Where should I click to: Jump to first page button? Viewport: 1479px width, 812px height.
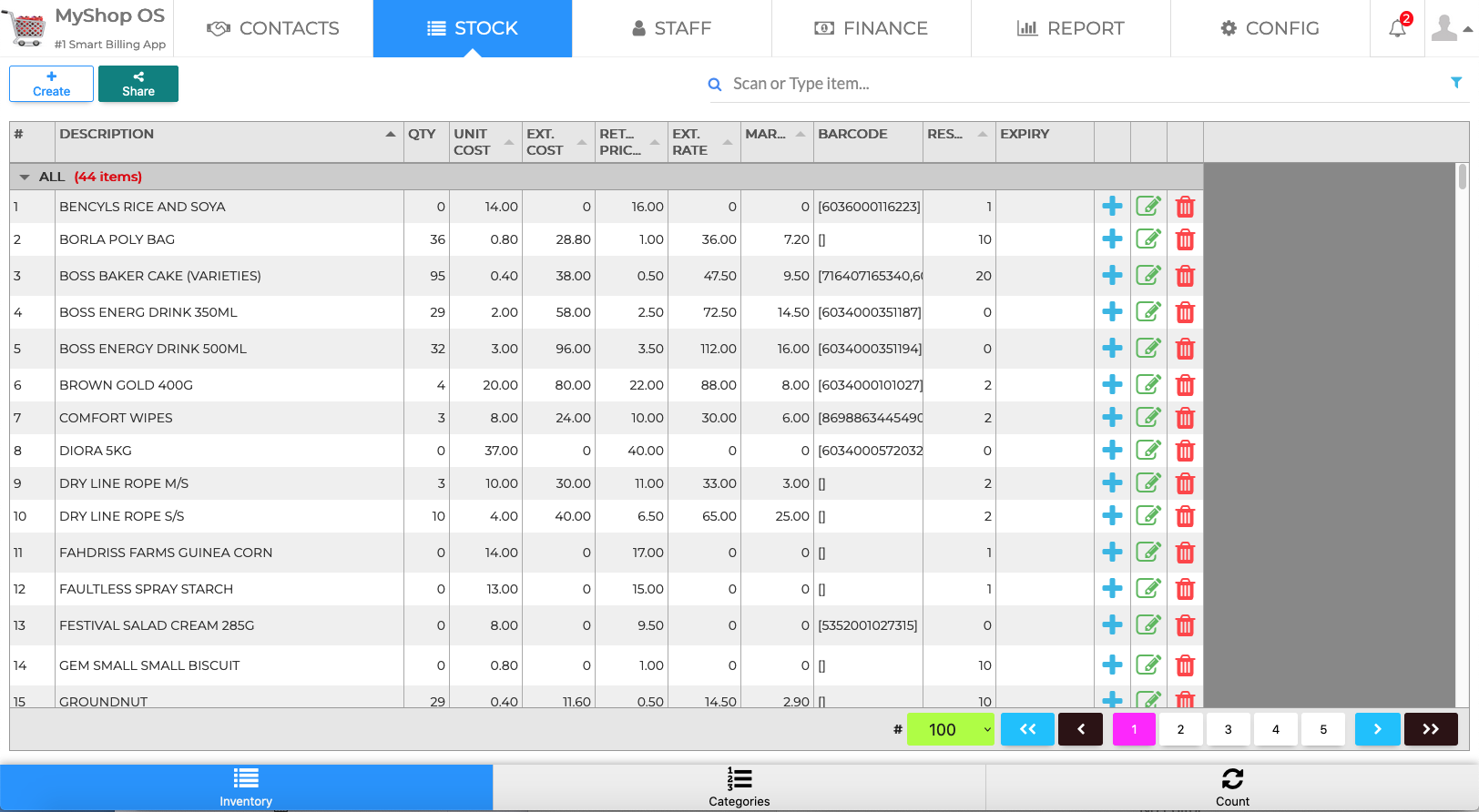tap(1027, 729)
